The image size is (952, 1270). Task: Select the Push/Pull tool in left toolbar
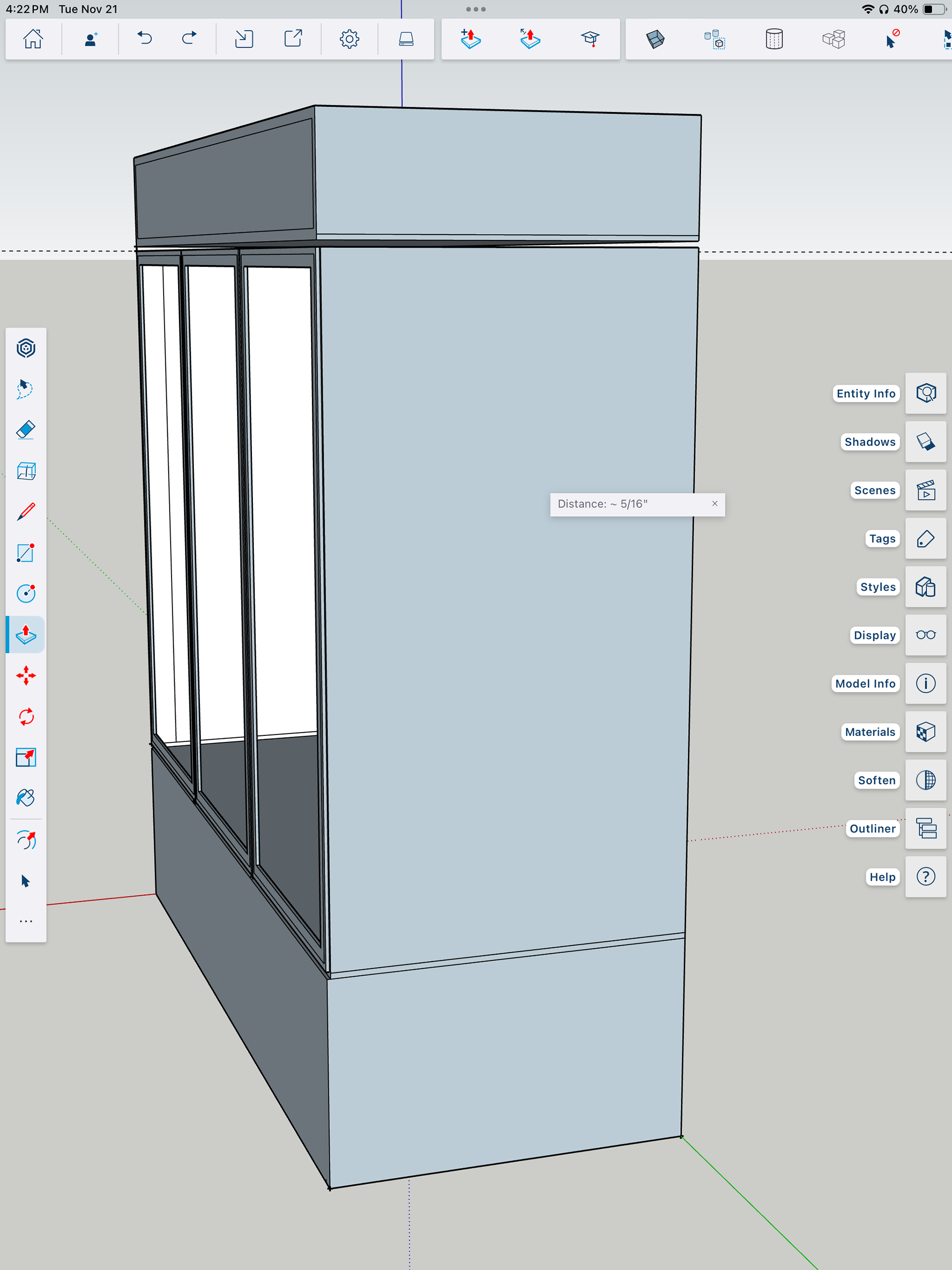26,634
